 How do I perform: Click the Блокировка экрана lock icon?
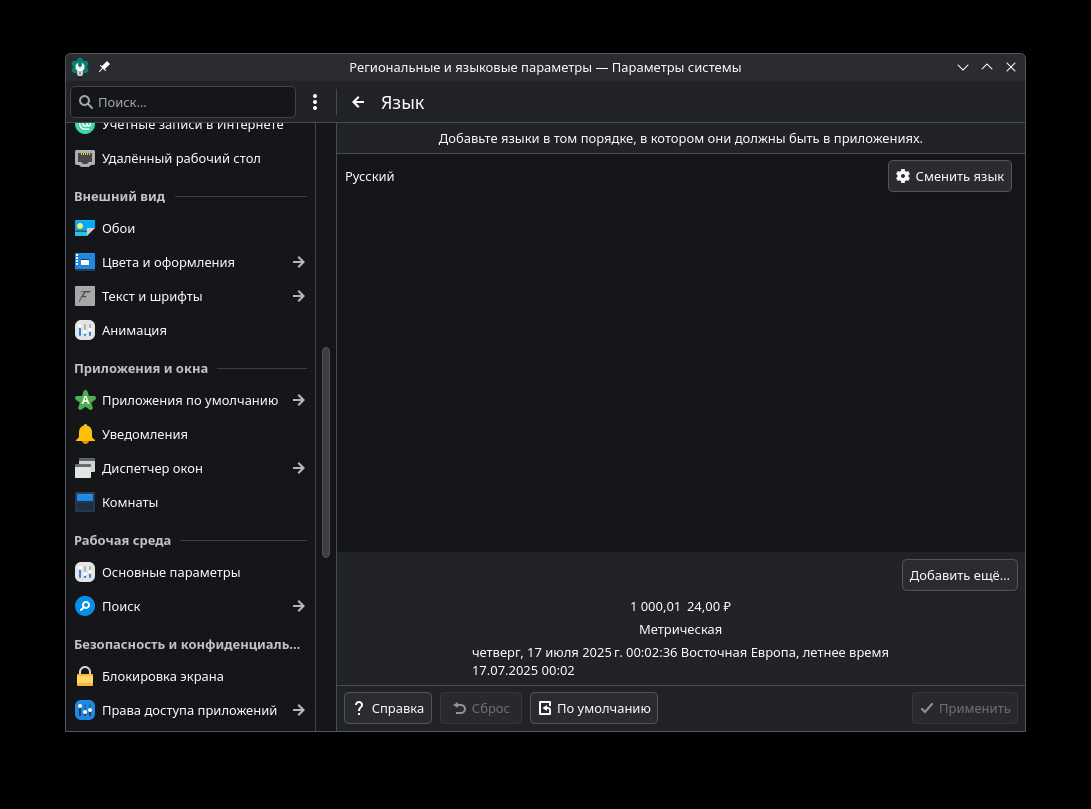click(85, 676)
